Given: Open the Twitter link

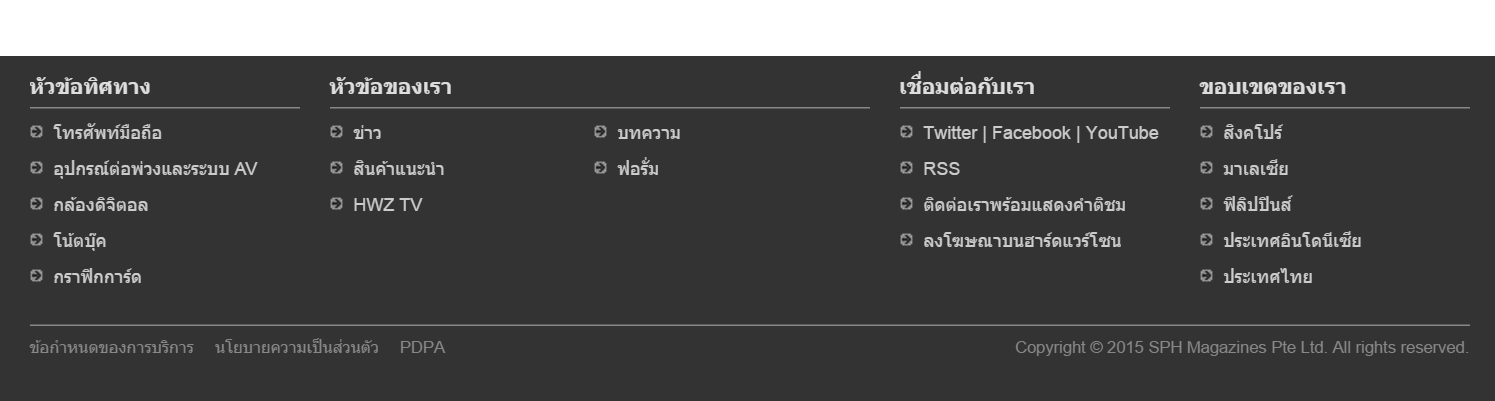Looking at the screenshot, I should click(950, 133).
